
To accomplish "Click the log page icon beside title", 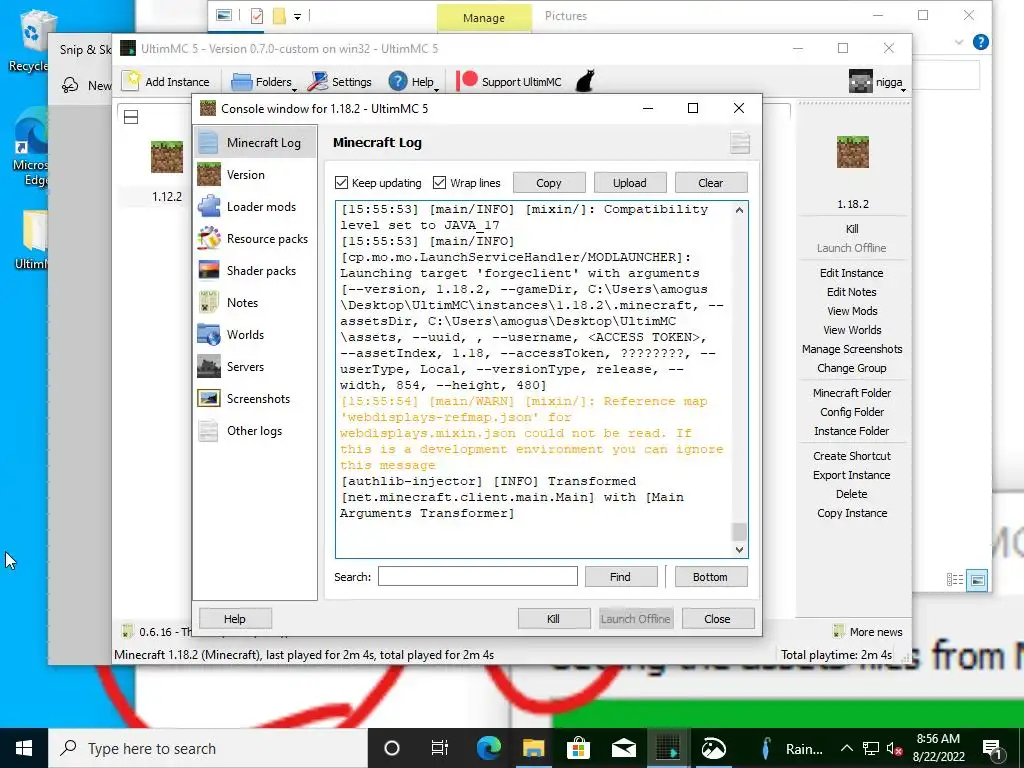I will (740, 142).
